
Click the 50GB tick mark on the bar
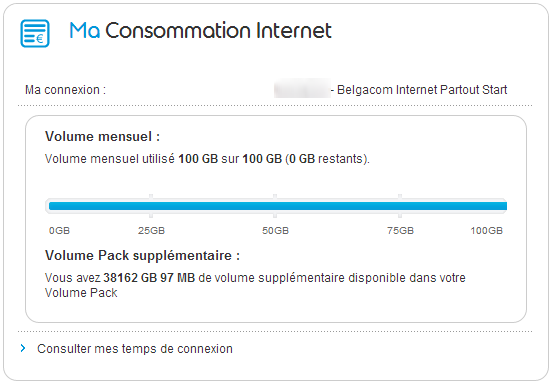[x=275, y=206]
